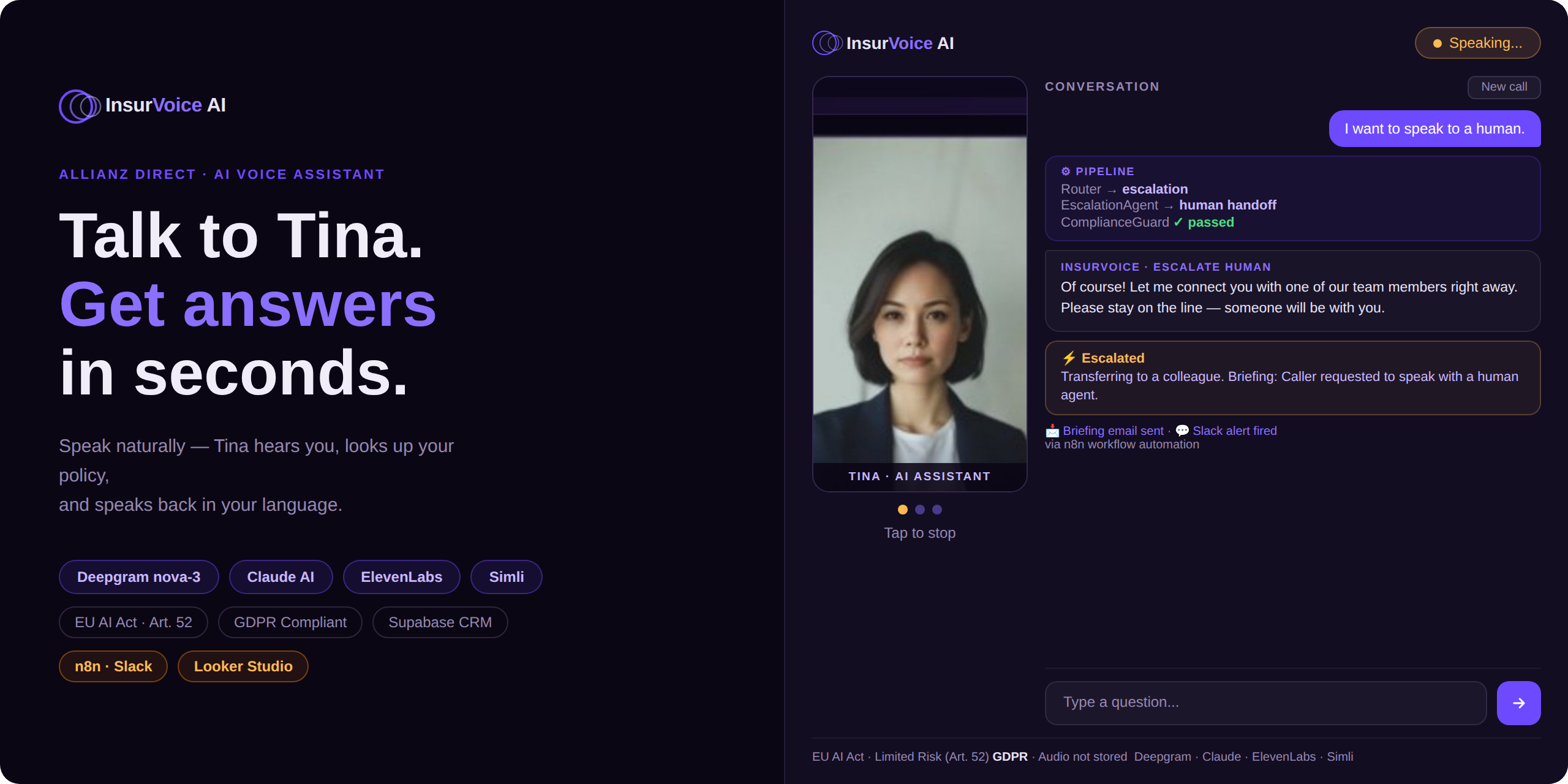The image size is (1568, 784).
Task: Click the 'human handoff' pipeline text
Action: point(1227,205)
